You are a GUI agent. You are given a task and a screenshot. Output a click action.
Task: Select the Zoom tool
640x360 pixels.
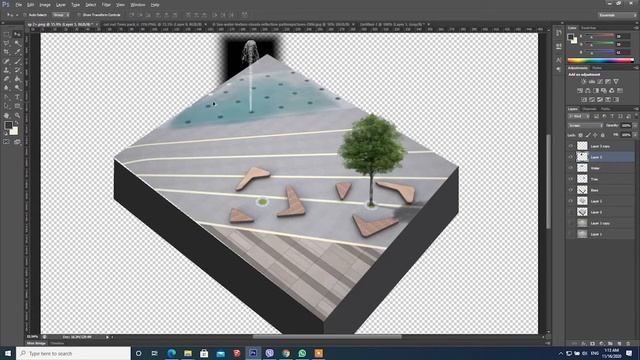(x=17, y=116)
